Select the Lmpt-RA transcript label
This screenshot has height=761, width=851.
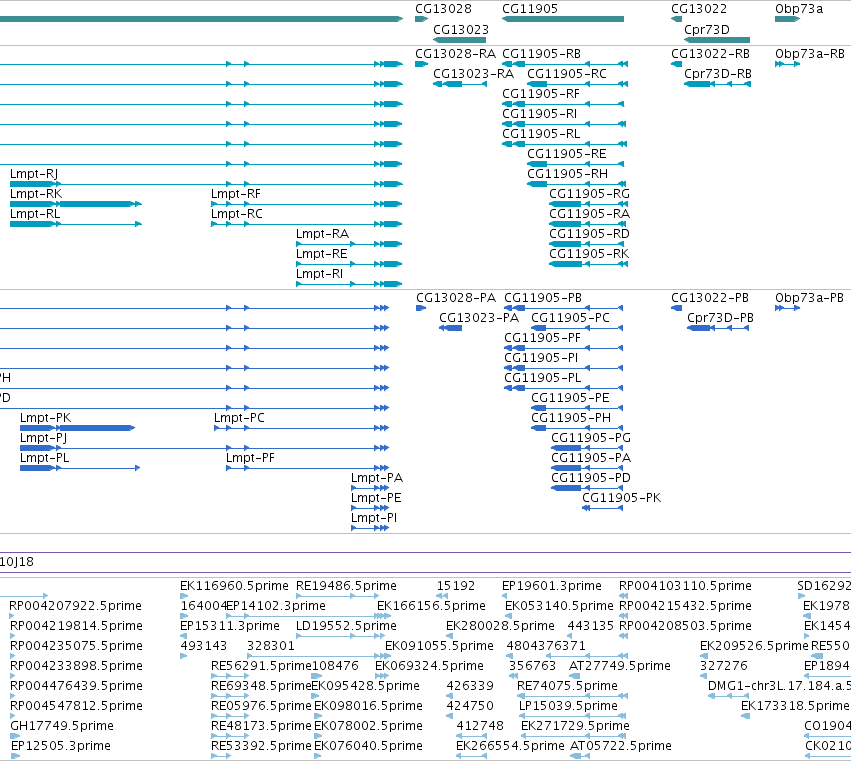tap(322, 234)
